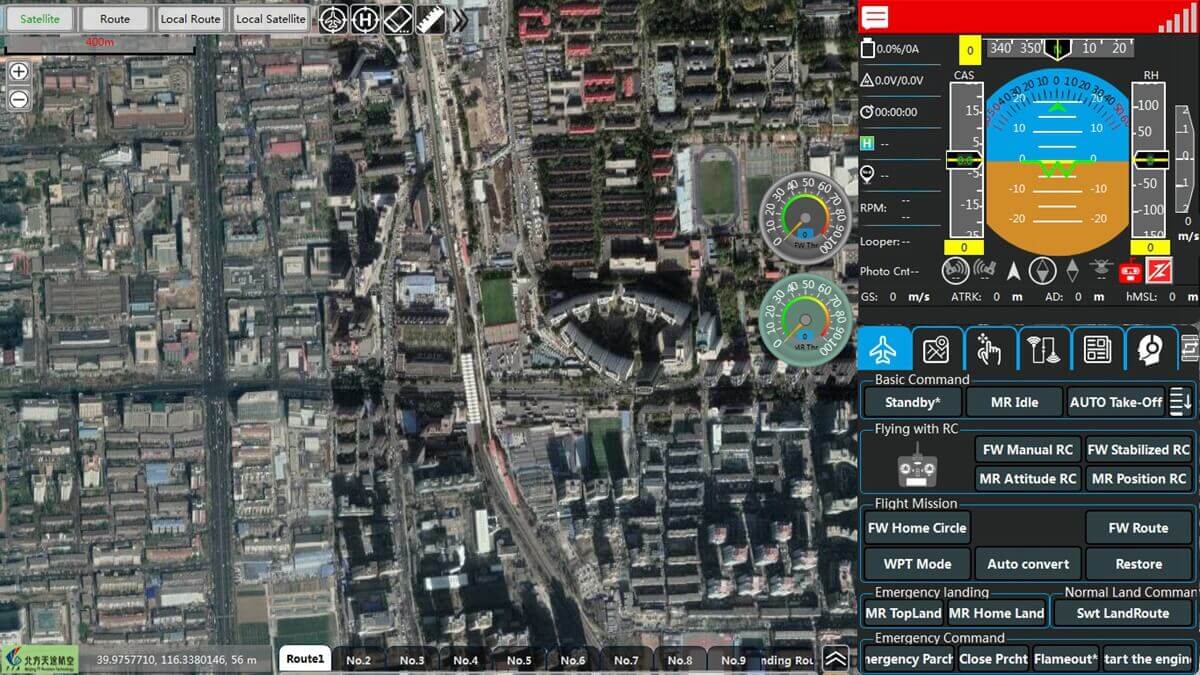Enable FW Stabilized RC mode
Image resolution: width=1200 pixels, height=675 pixels.
(1139, 450)
